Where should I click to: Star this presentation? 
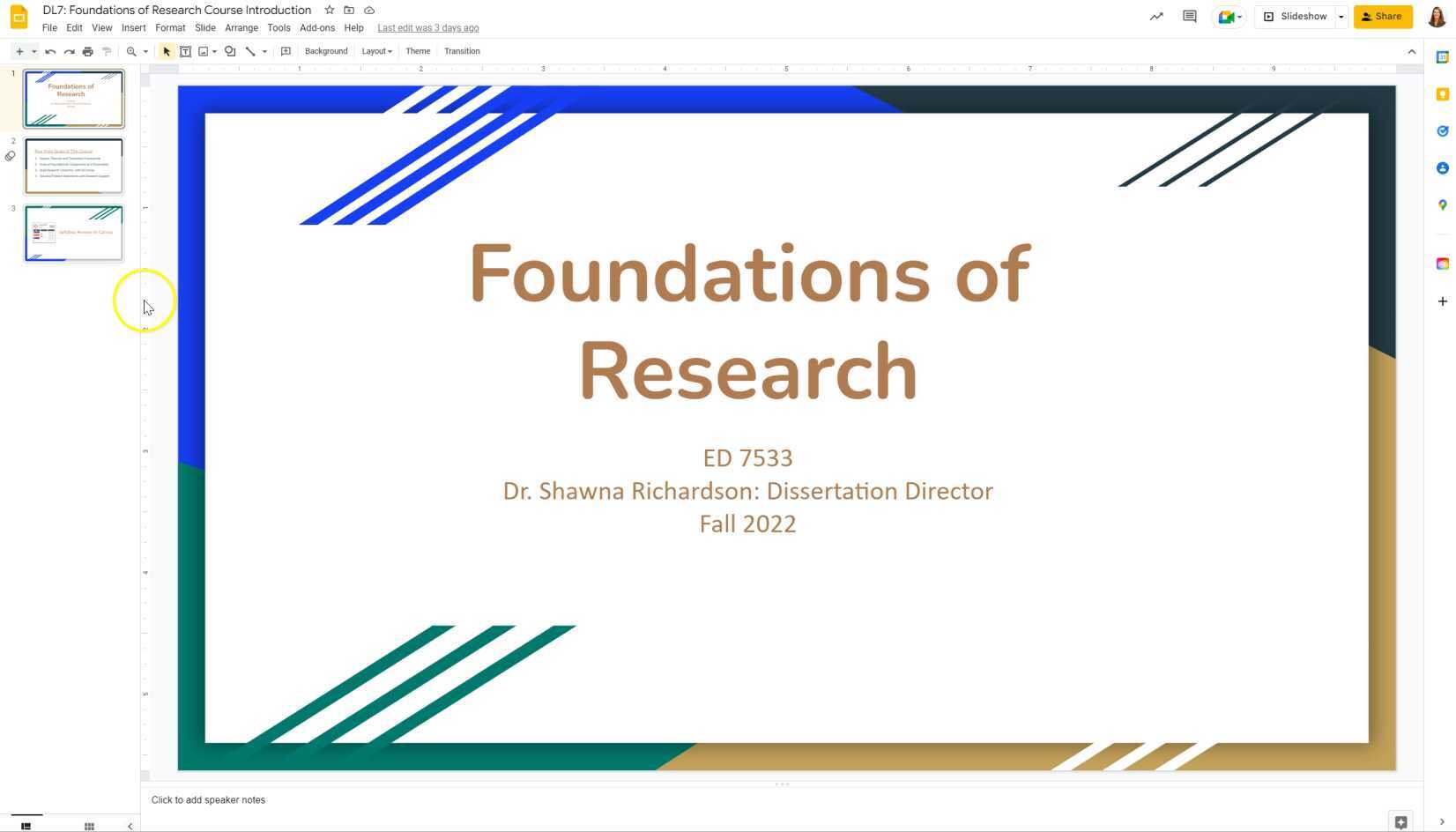[329, 10]
